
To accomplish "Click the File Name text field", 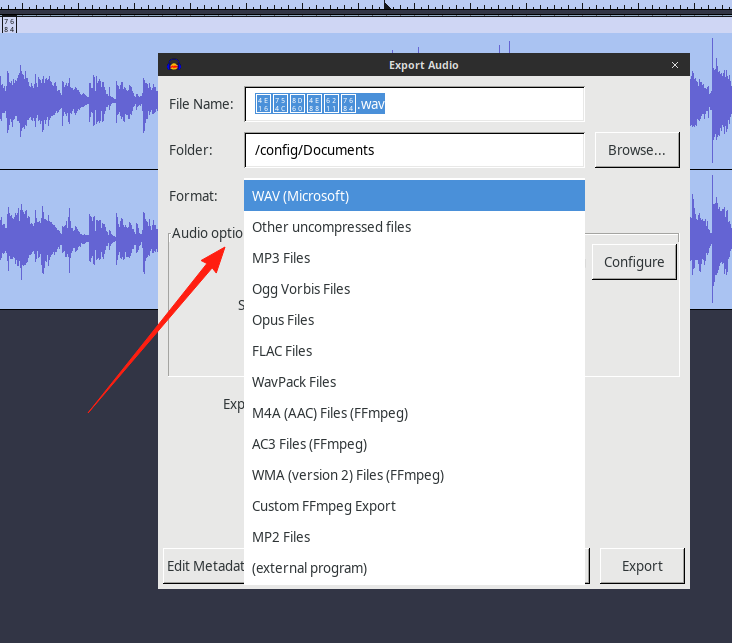I will pos(414,104).
